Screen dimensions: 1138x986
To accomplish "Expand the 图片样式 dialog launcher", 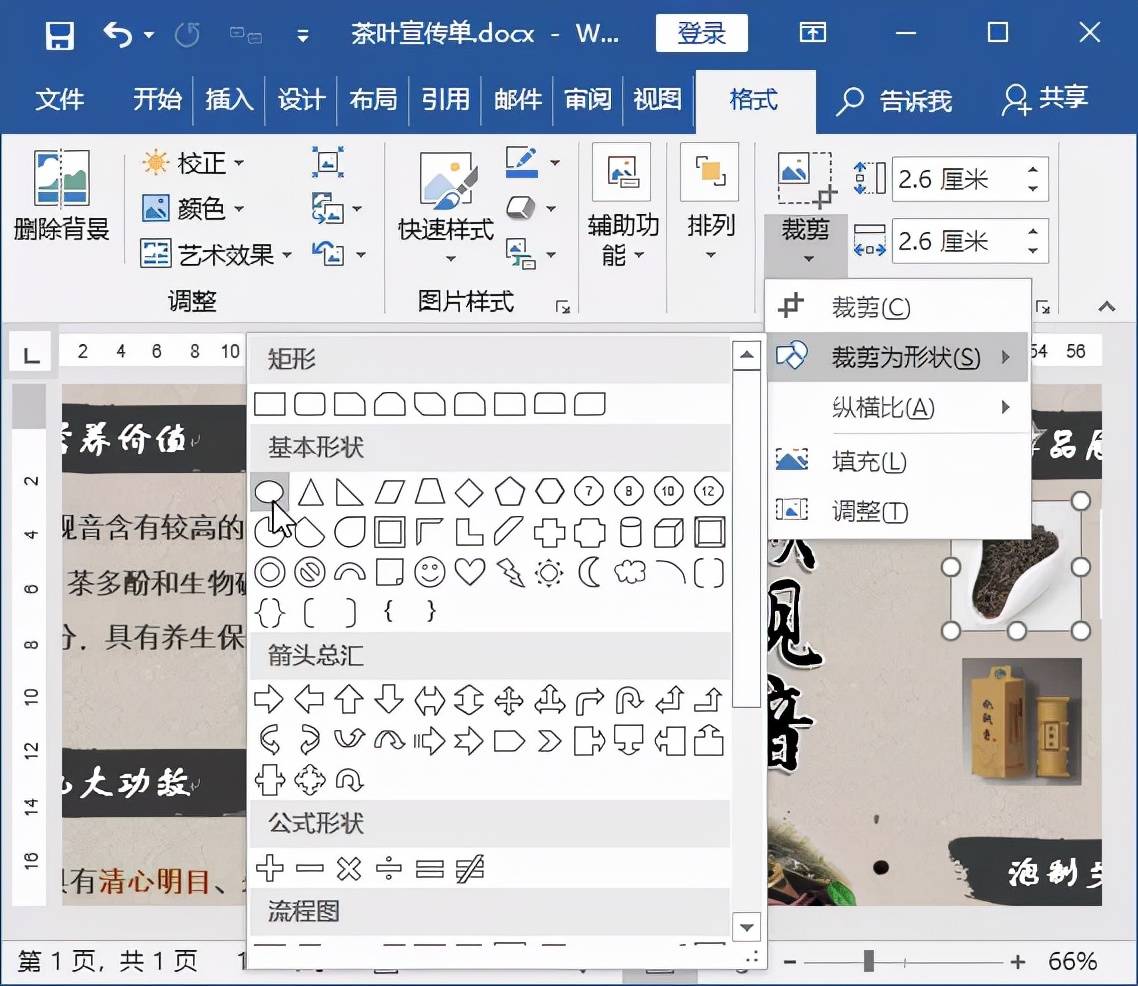I will (x=562, y=307).
